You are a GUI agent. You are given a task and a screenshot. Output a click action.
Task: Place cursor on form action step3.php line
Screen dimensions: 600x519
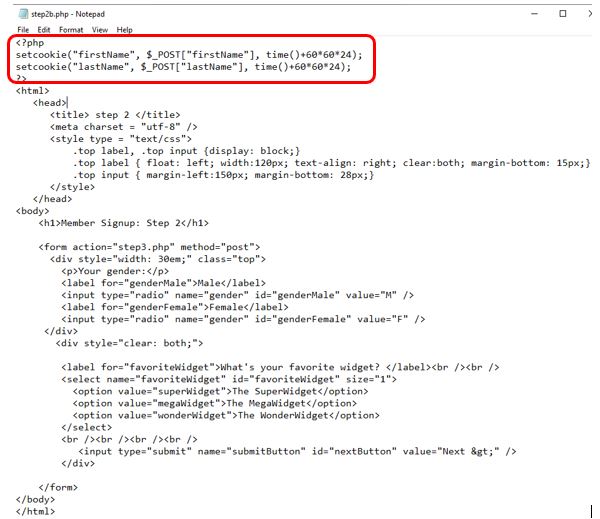pos(150,246)
